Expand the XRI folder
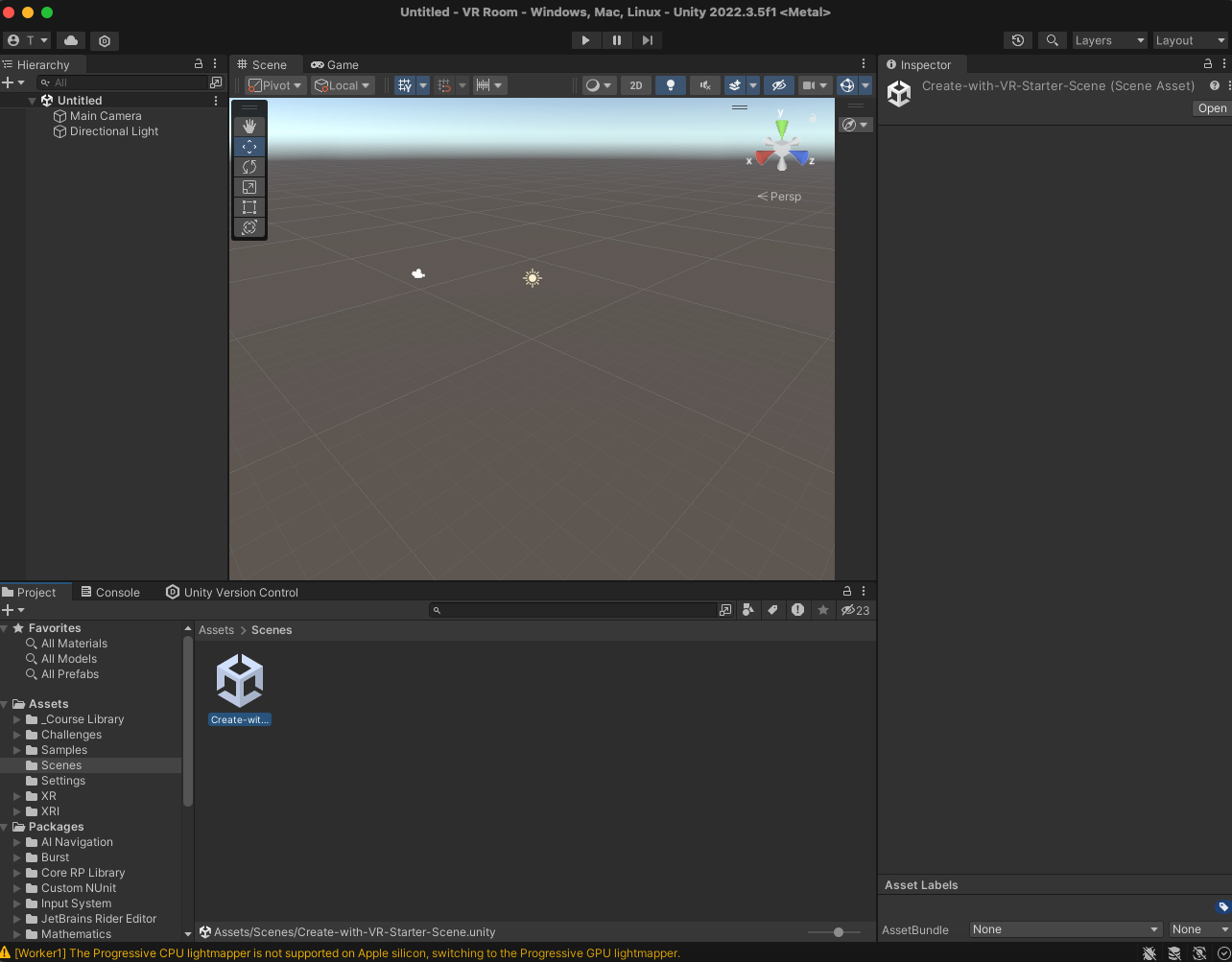Image resolution: width=1232 pixels, height=962 pixels. [x=17, y=811]
